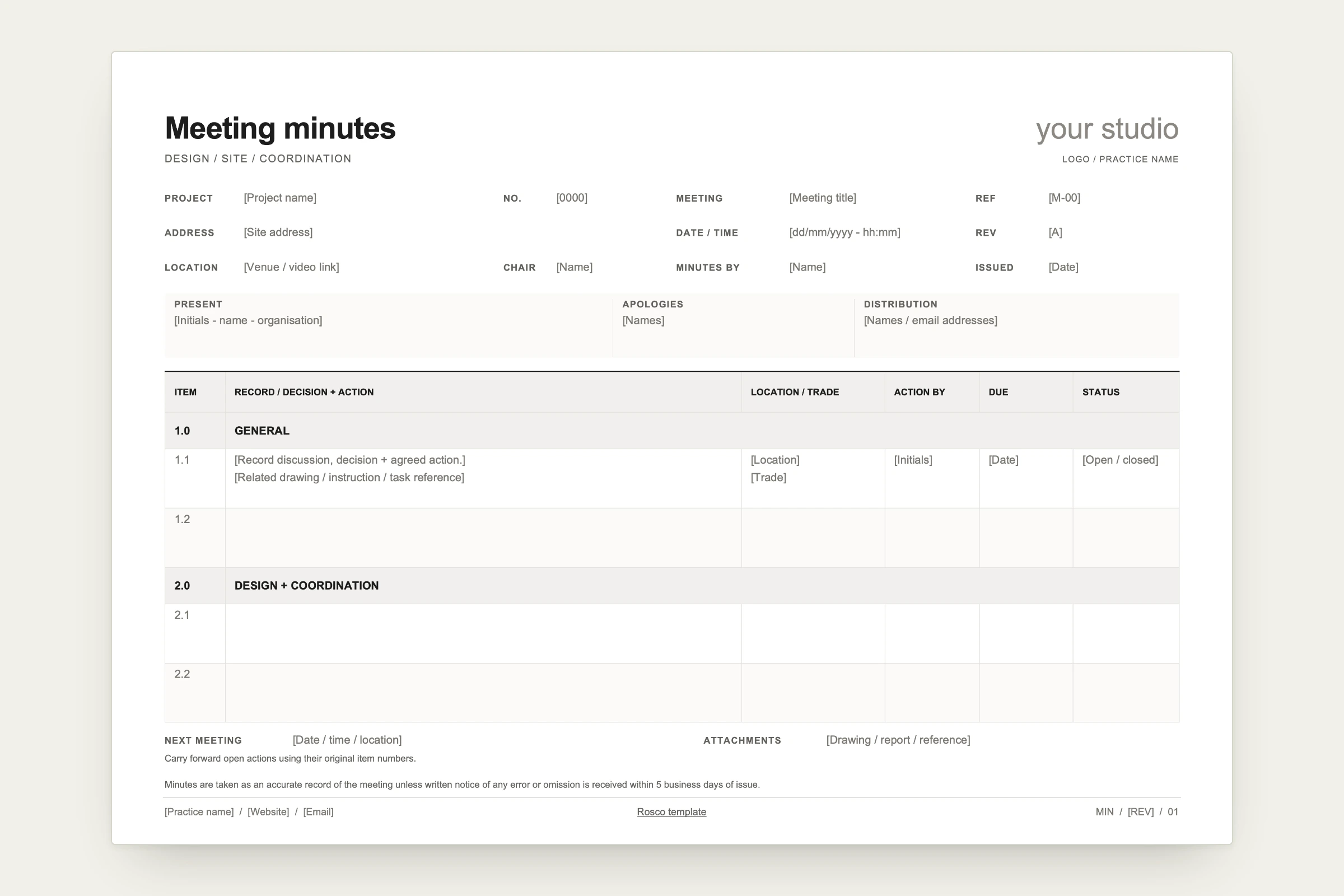The image size is (1344, 896).
Task: Click the [Practice name] footer placeholder
Action: coord(199,812)
